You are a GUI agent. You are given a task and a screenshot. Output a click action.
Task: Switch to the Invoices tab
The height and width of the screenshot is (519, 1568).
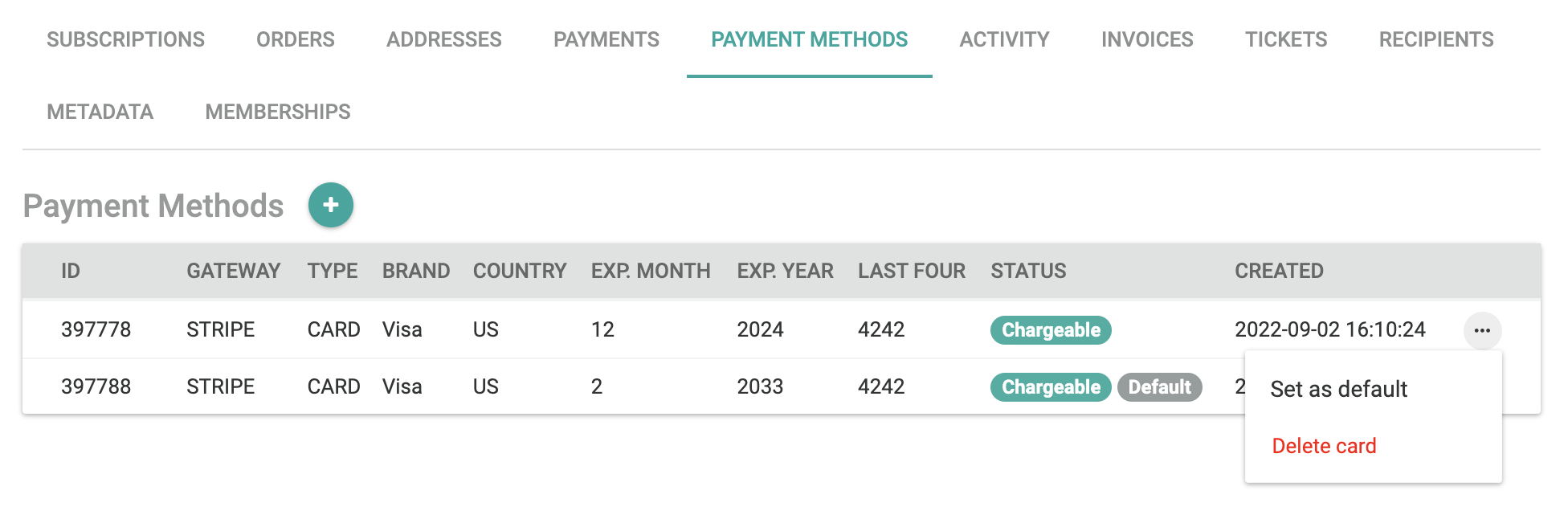pyautogui.click(x=1146, y=39)
